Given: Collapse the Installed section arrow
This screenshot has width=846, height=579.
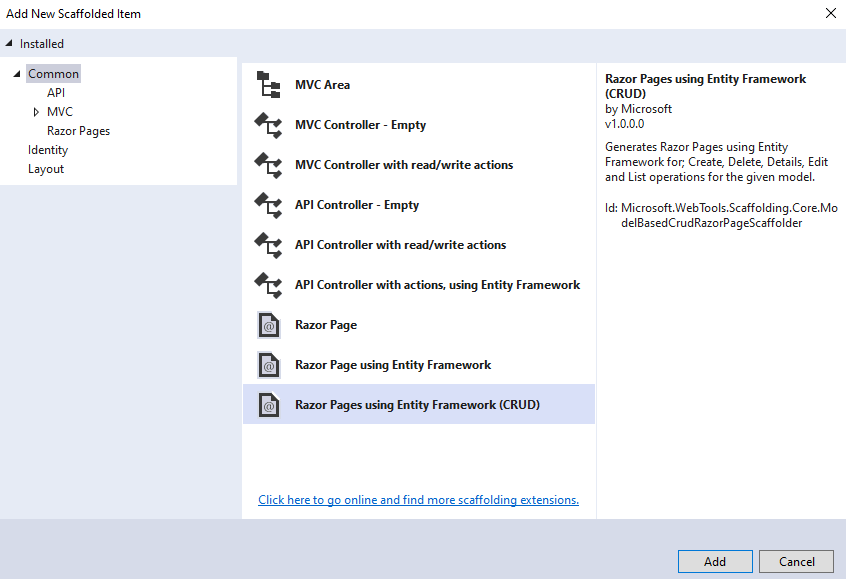Looking at the screenshot, I should [x=9, y=43].
